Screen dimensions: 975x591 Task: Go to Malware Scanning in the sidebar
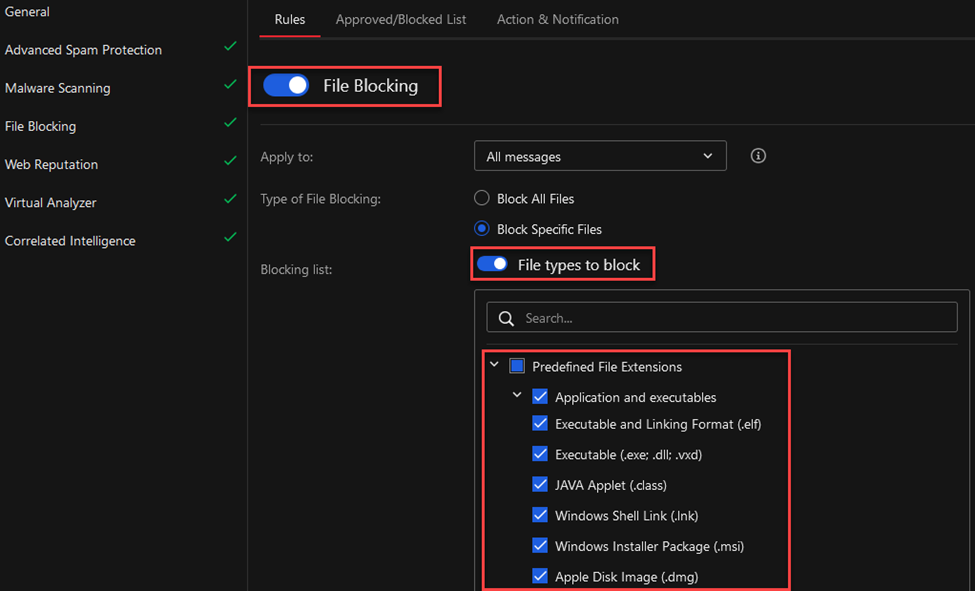click(x=58, y=88)
